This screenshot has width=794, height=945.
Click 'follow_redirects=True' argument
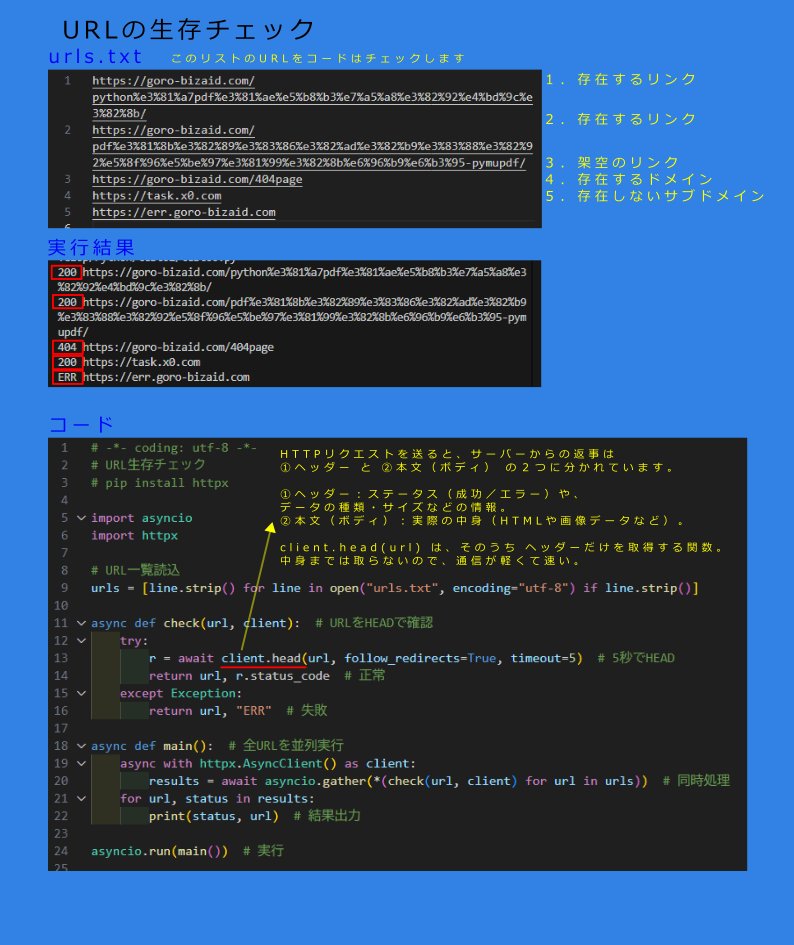point(420,658)
